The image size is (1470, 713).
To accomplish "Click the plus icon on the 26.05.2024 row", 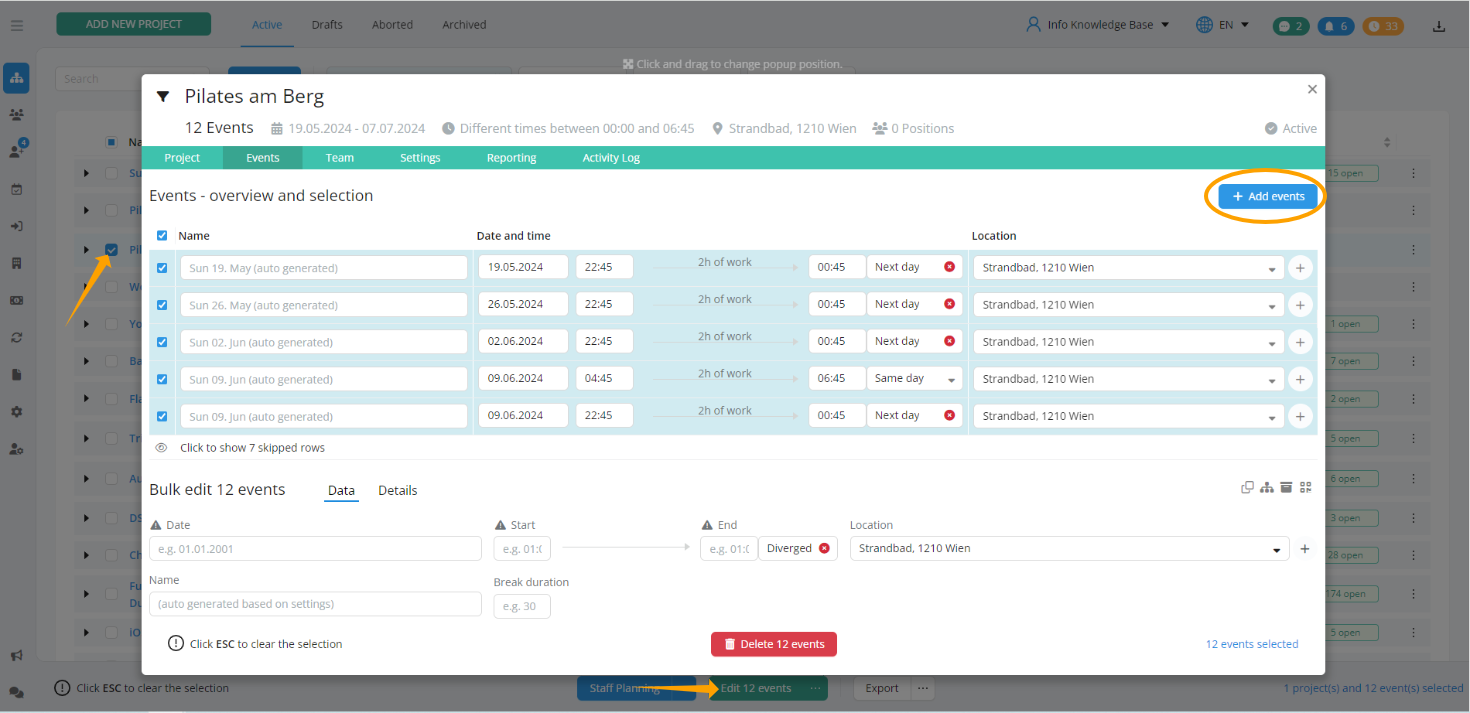I will (1299, 305).
